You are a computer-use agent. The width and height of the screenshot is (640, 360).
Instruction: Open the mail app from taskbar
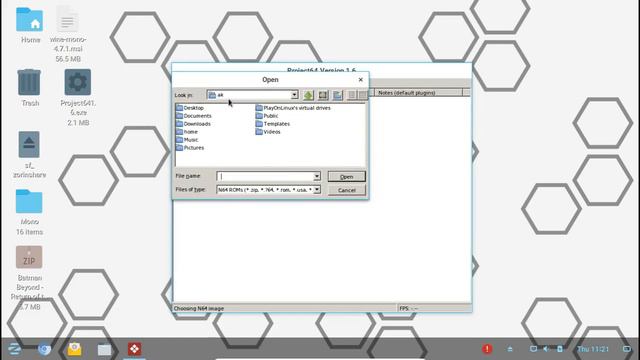(74, 349)
